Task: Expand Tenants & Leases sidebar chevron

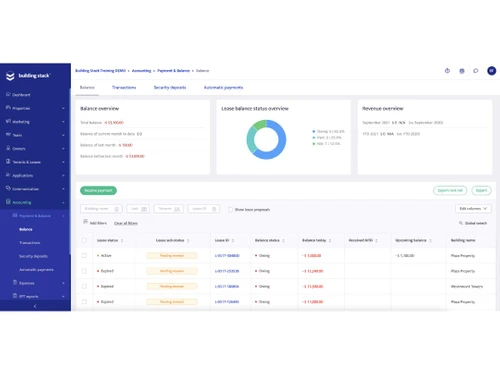Action: [63, 162]
